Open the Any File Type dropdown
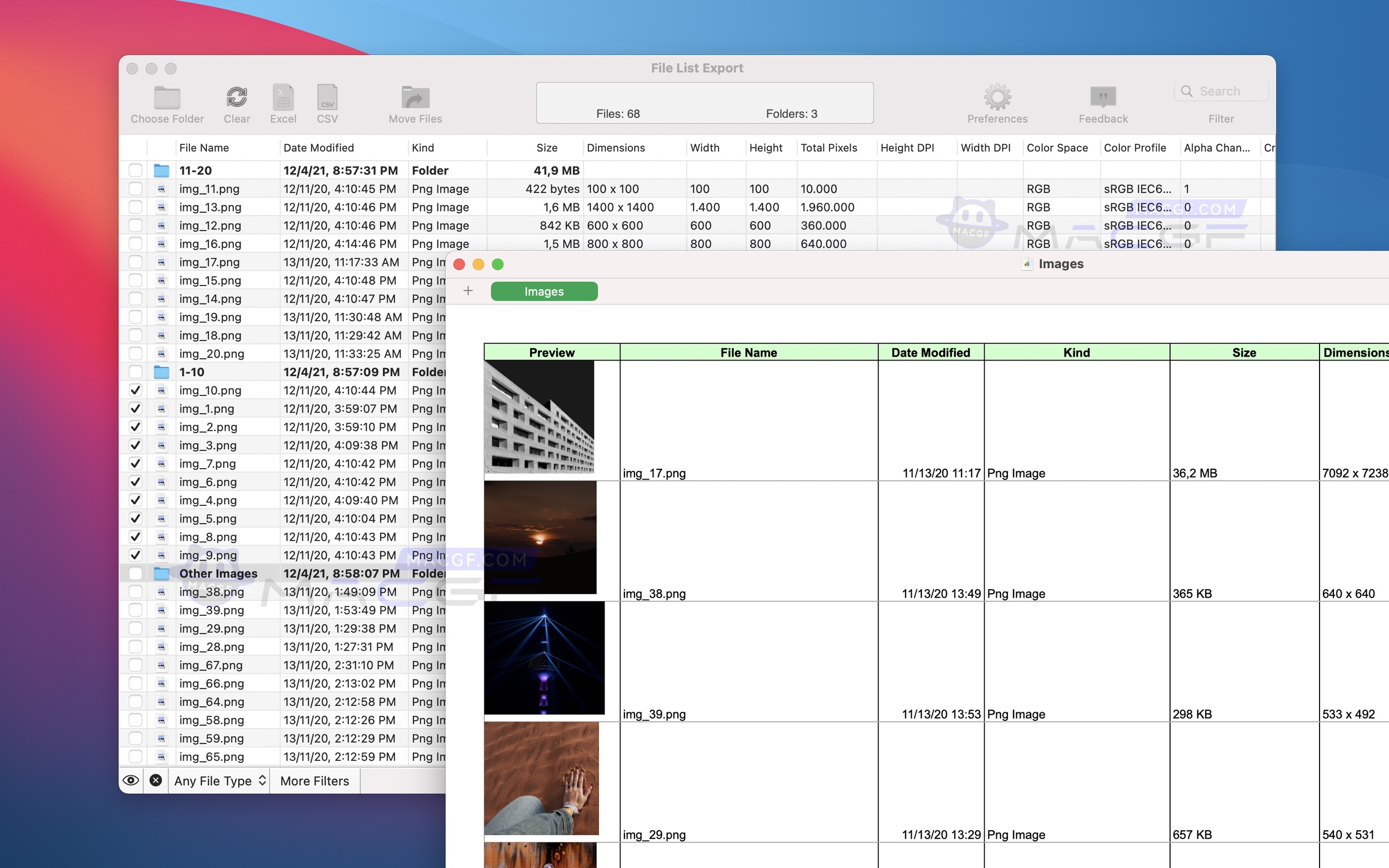This screenshot has width=1389, height=868. point(219,781)
